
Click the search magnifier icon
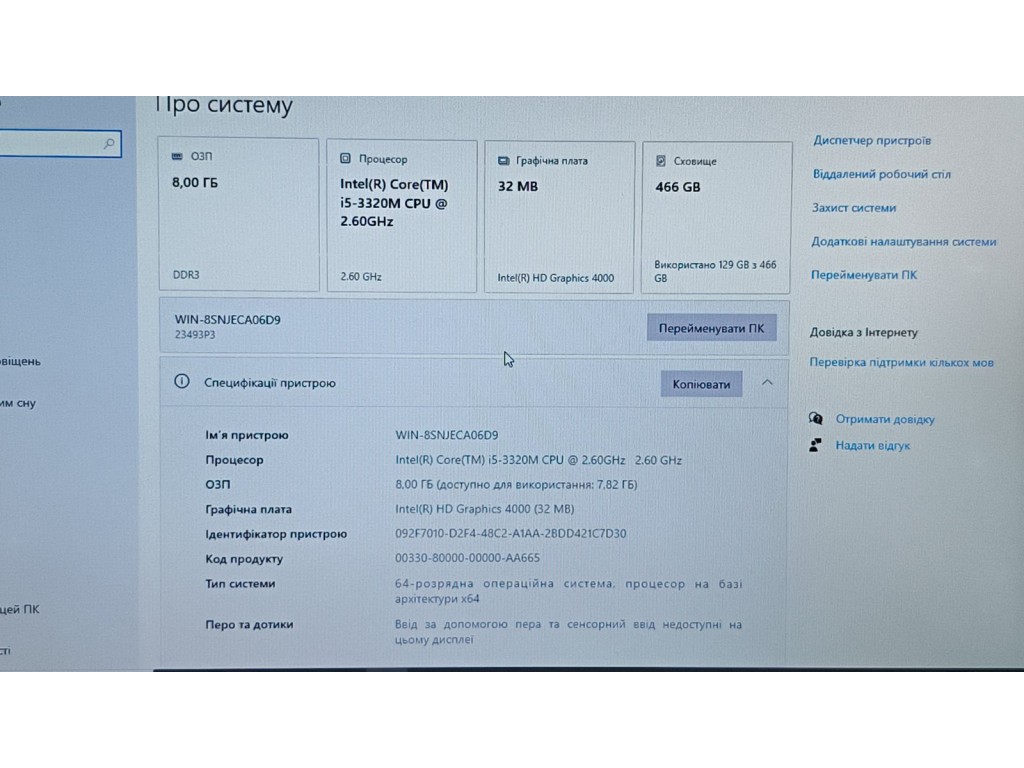point(109,144)
